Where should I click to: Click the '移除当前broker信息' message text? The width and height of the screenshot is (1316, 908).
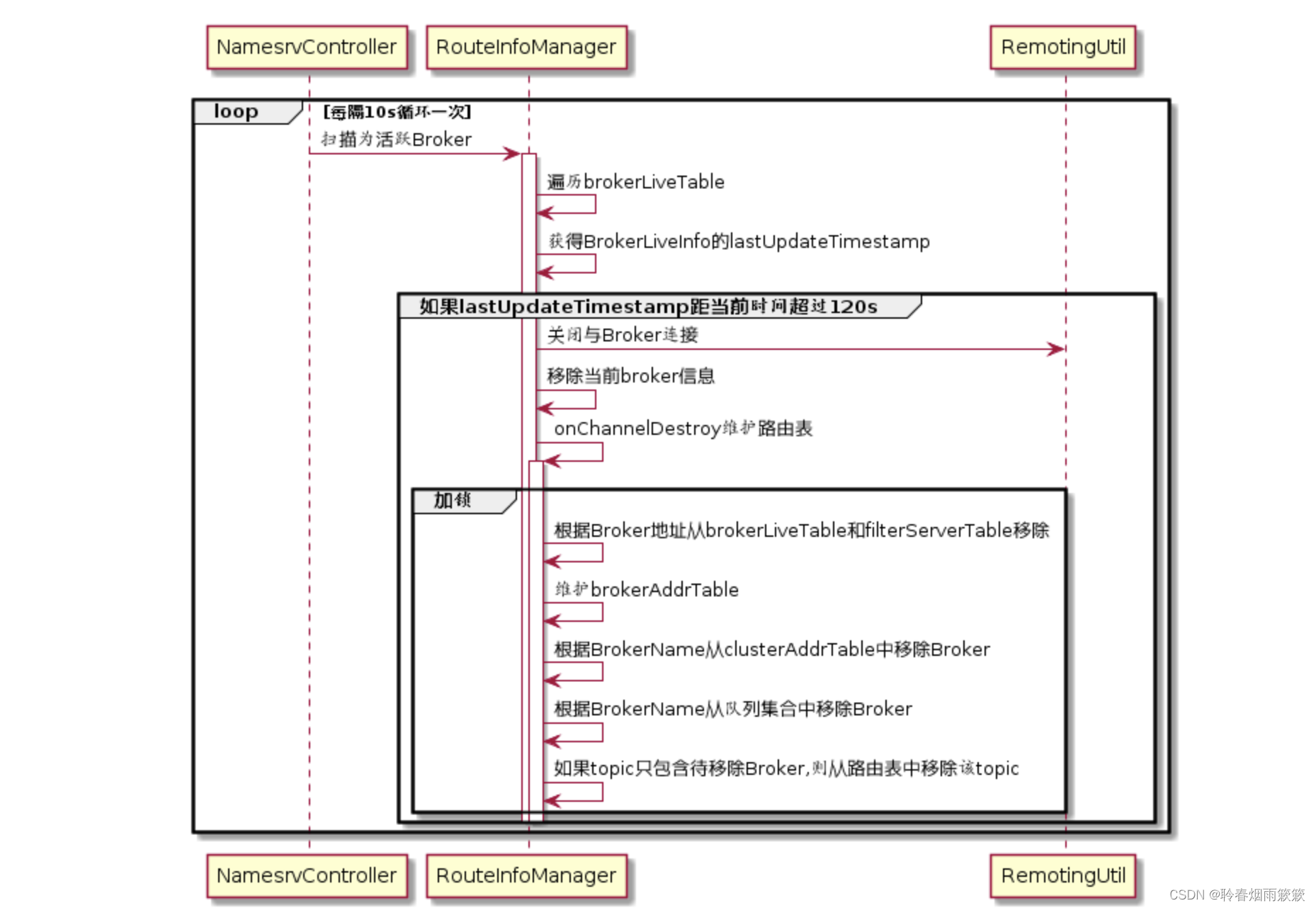coord(630,376)
